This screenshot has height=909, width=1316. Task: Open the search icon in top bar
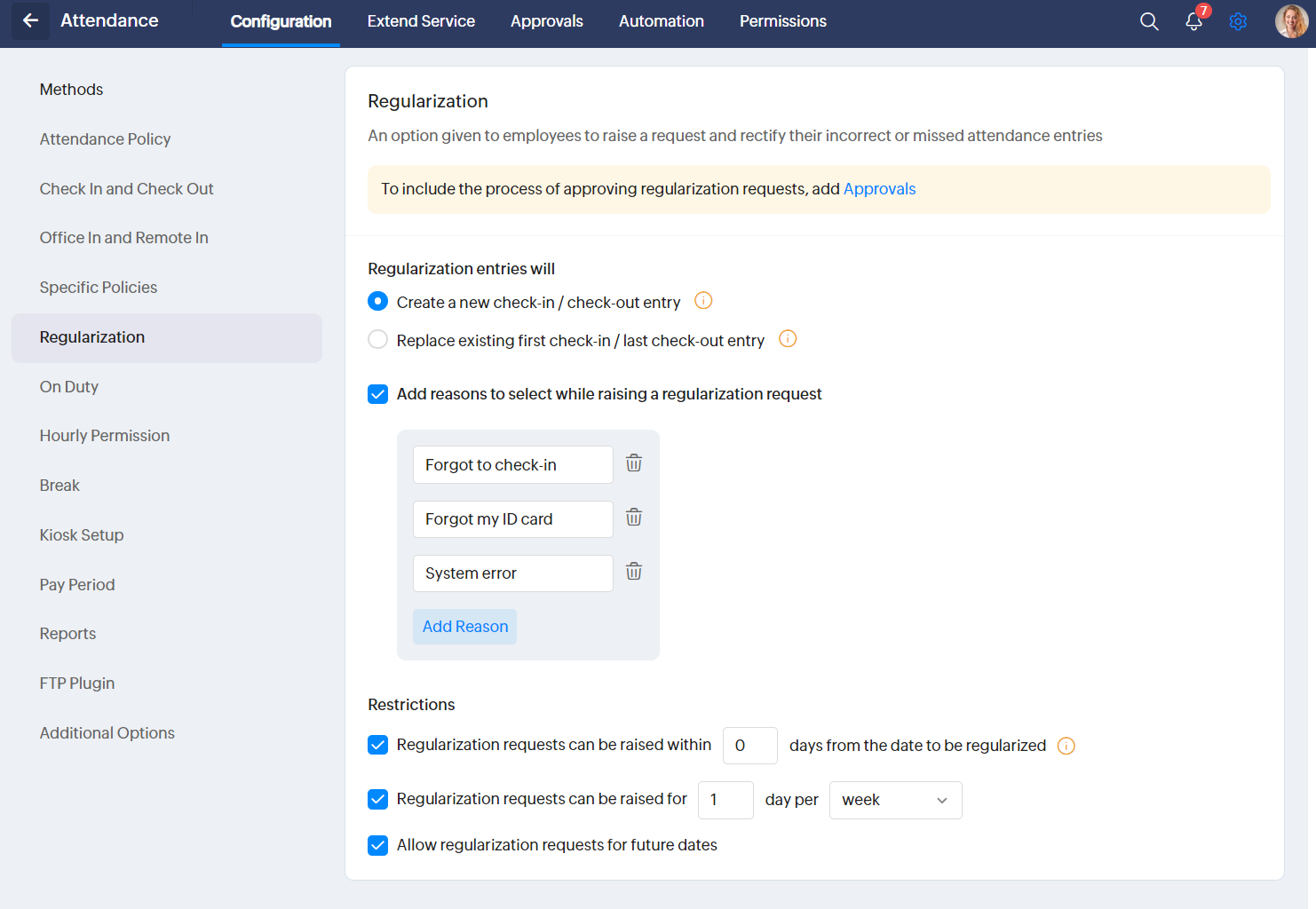point(1149,21)
